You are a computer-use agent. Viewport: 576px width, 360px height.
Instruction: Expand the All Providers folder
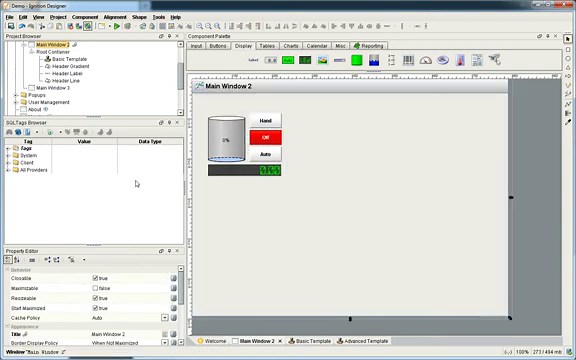tap(8, 170)
